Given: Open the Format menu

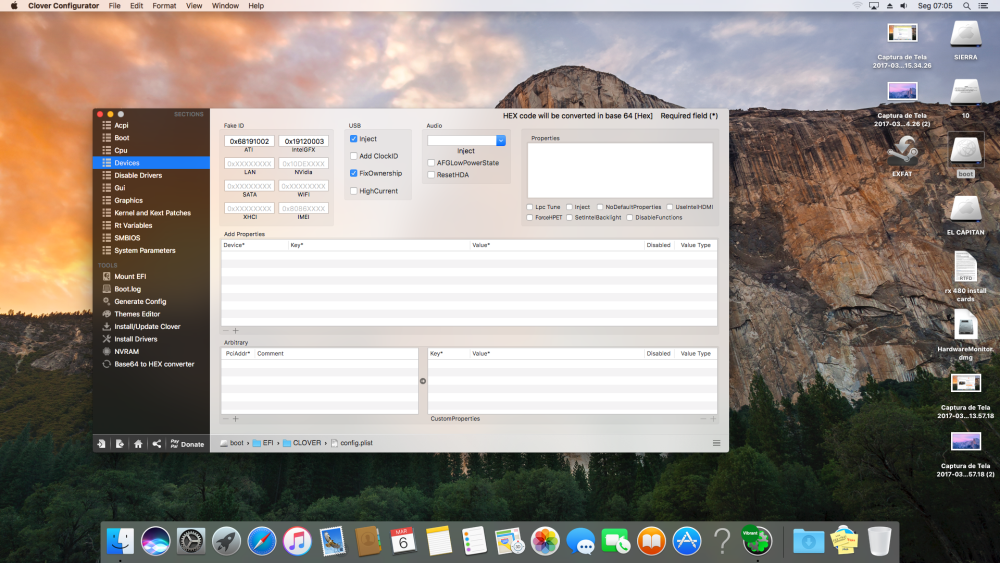Looking at the screenshot, I should click(x=165, y=6).
